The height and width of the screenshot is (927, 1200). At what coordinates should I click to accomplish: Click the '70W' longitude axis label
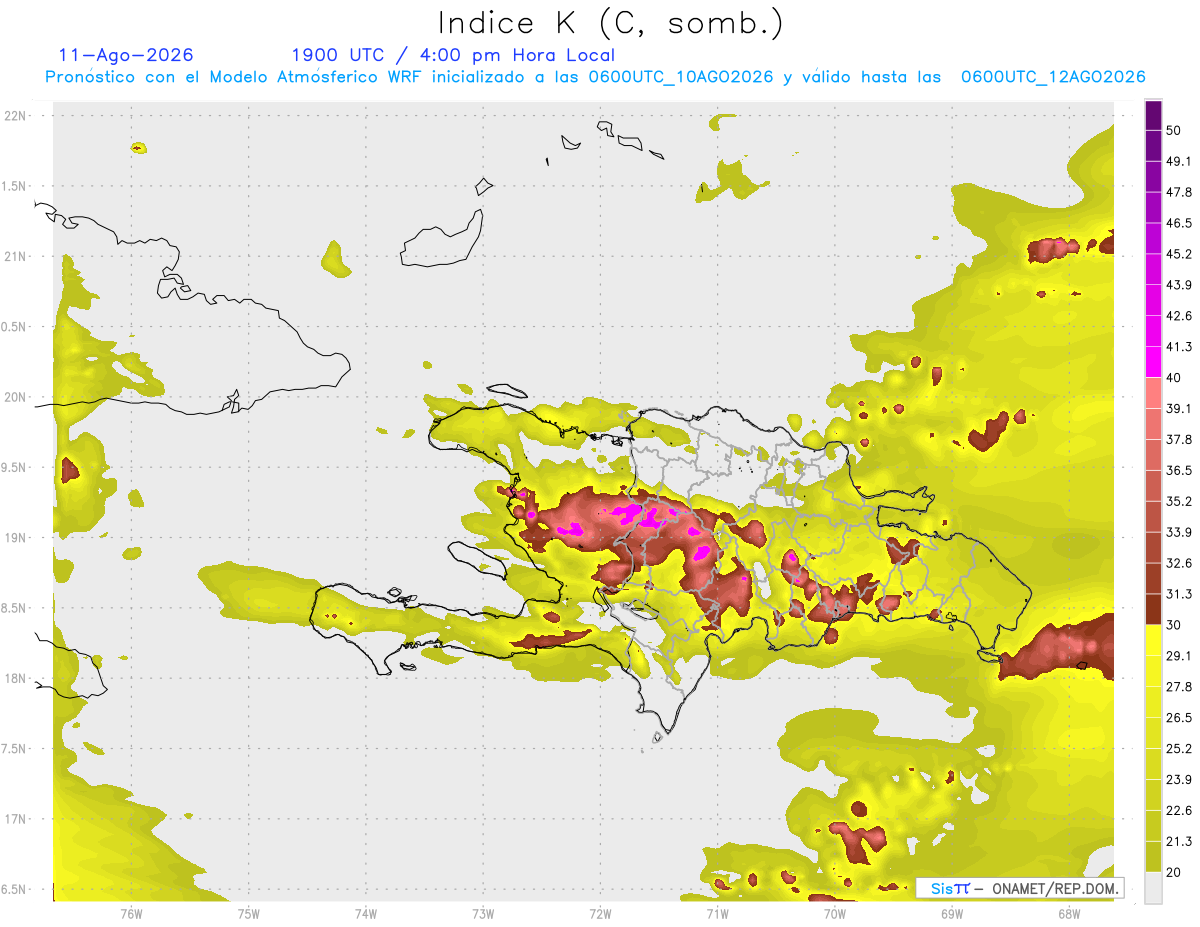point(835,913)
